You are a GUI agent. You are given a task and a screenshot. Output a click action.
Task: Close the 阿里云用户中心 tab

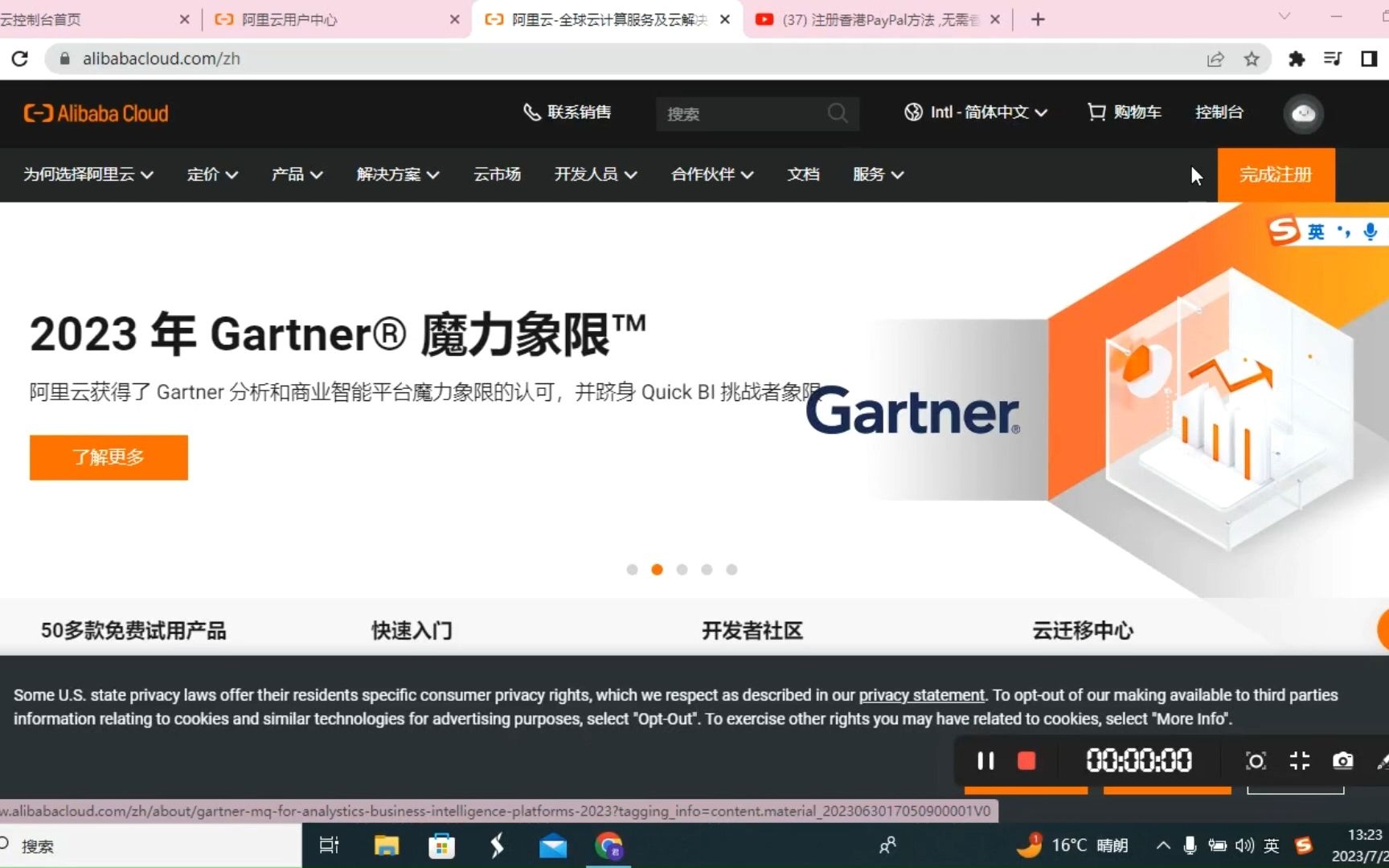[x=454, y=19]
